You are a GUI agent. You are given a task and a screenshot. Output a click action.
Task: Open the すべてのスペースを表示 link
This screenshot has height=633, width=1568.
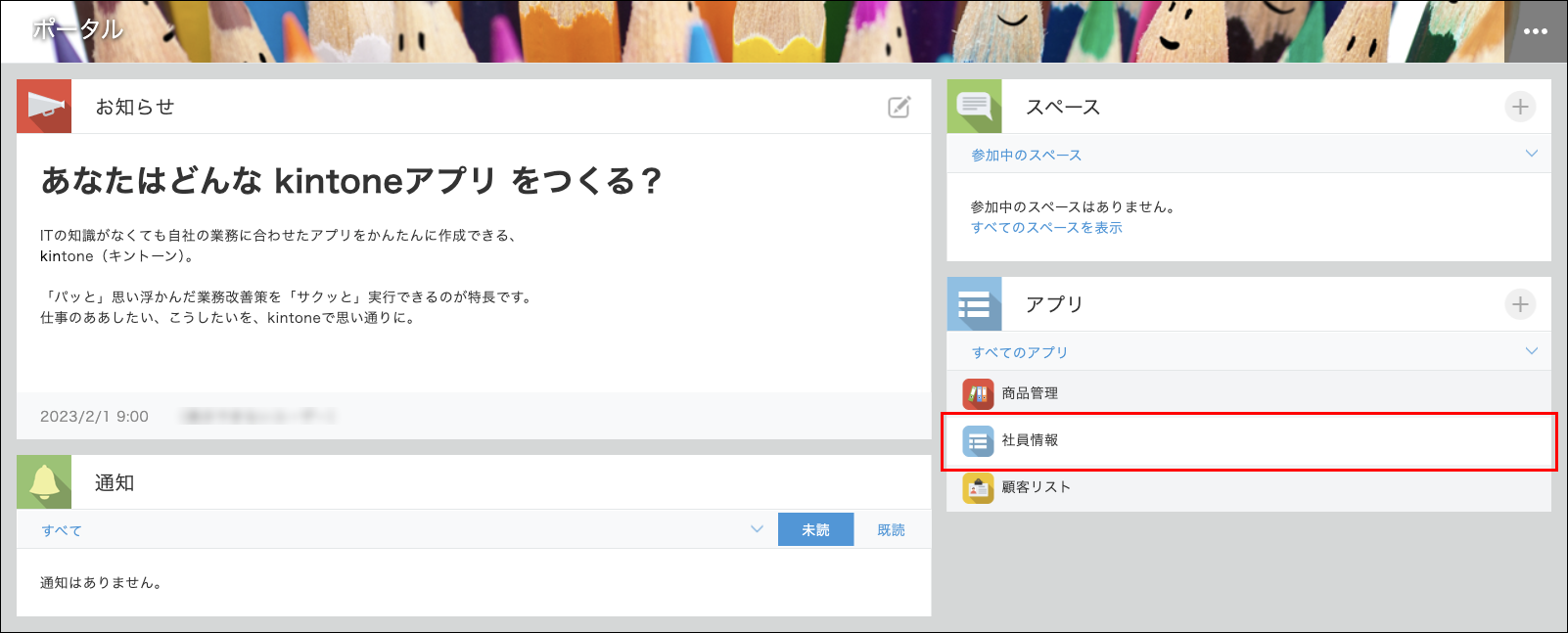click(x=1046, y=227)
